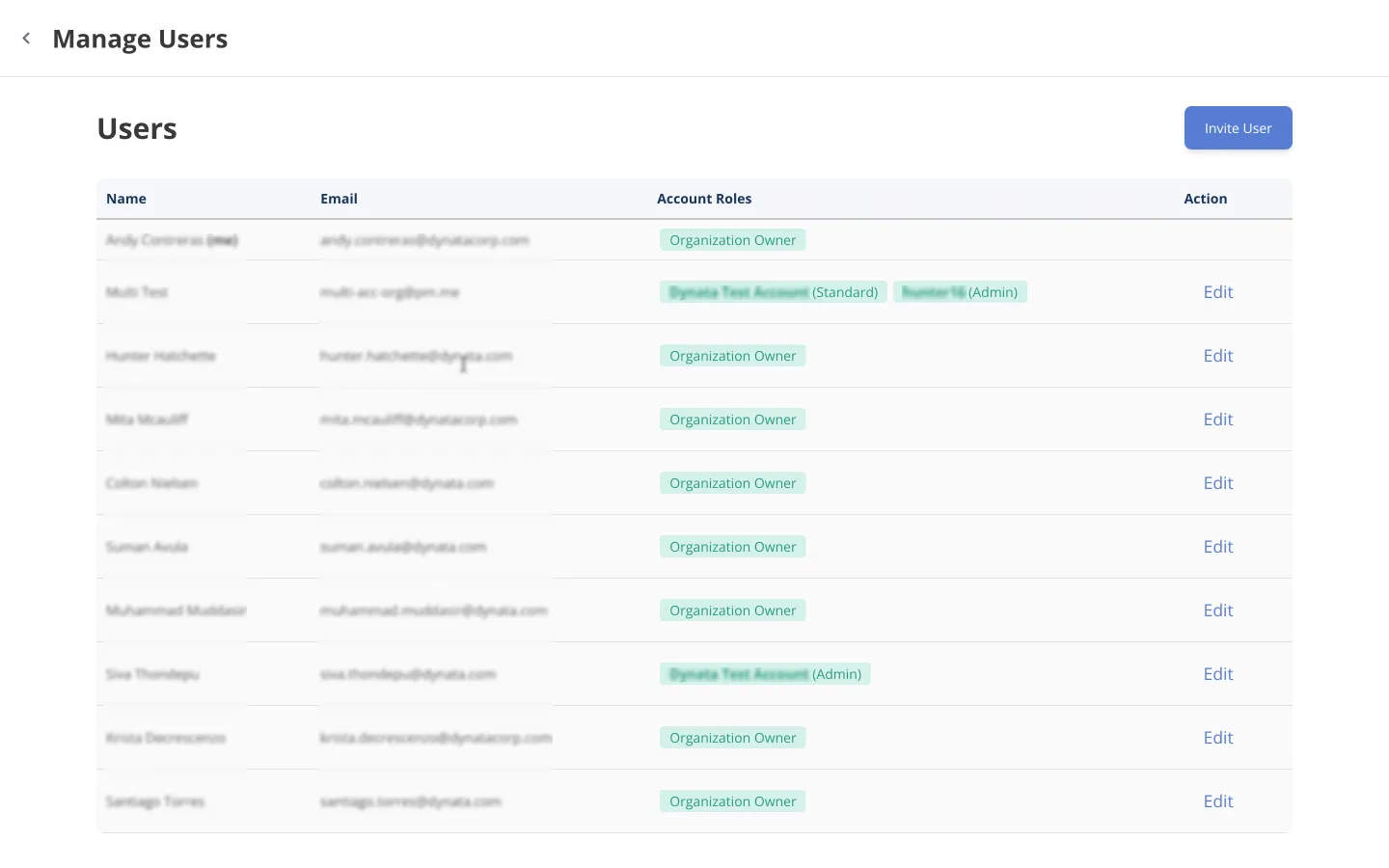Viewport: 1389px width, 868px height.
Task: Open Edit for Muhammad Muddasir
Action: pyautogui.click(x=1217, y=610)
